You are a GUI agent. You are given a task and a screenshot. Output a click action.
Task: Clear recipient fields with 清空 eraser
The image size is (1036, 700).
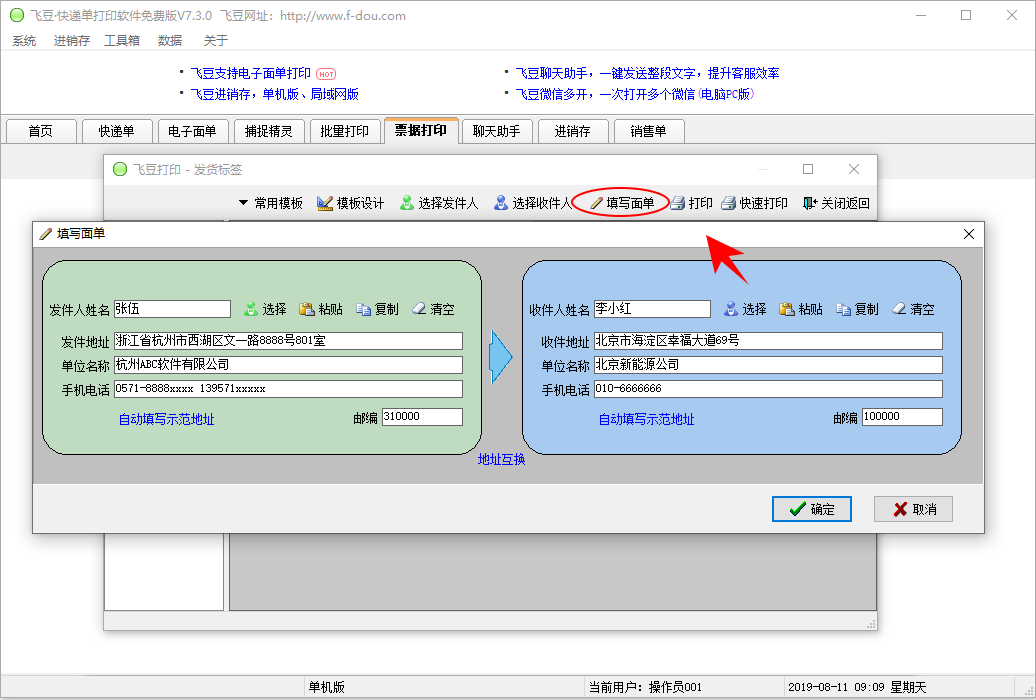point(900,310)
